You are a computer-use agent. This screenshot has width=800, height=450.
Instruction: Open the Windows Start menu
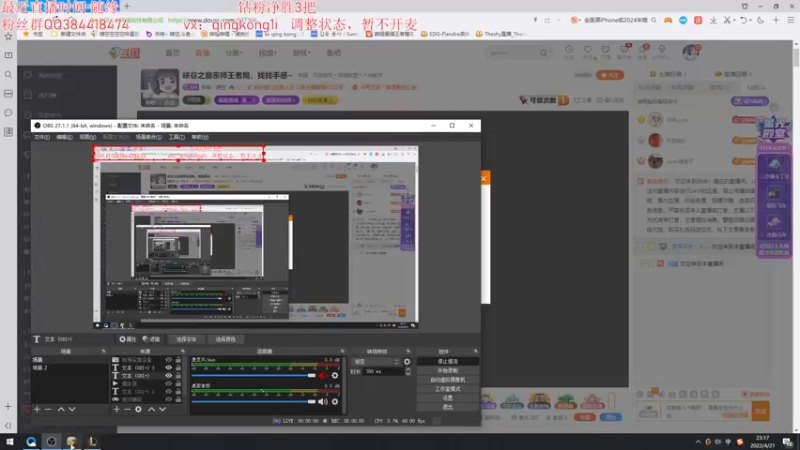(x=10, y=442)
